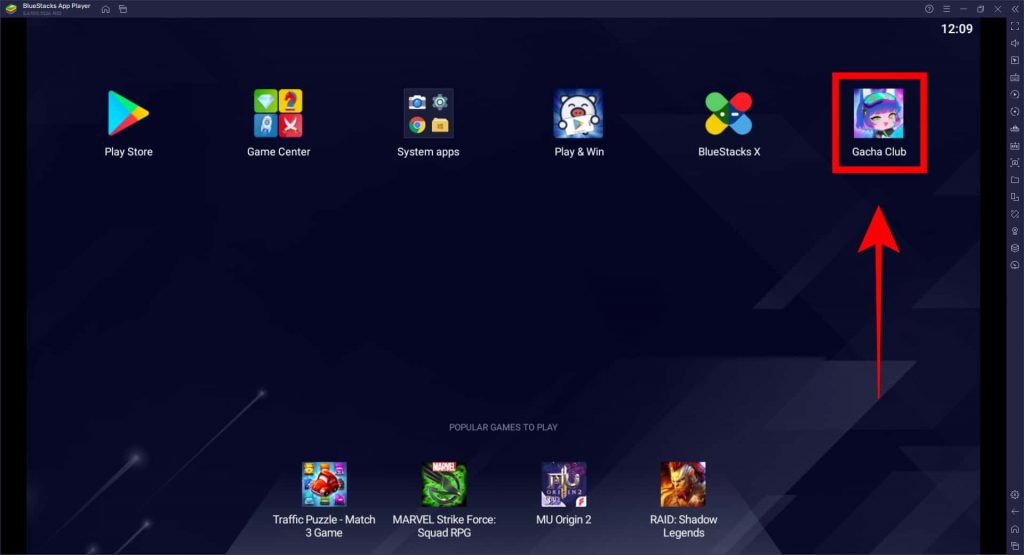This screenshot has height=555, width=1024.
Task: Open the set location pin icon
Action: [x=1015, y=231]
